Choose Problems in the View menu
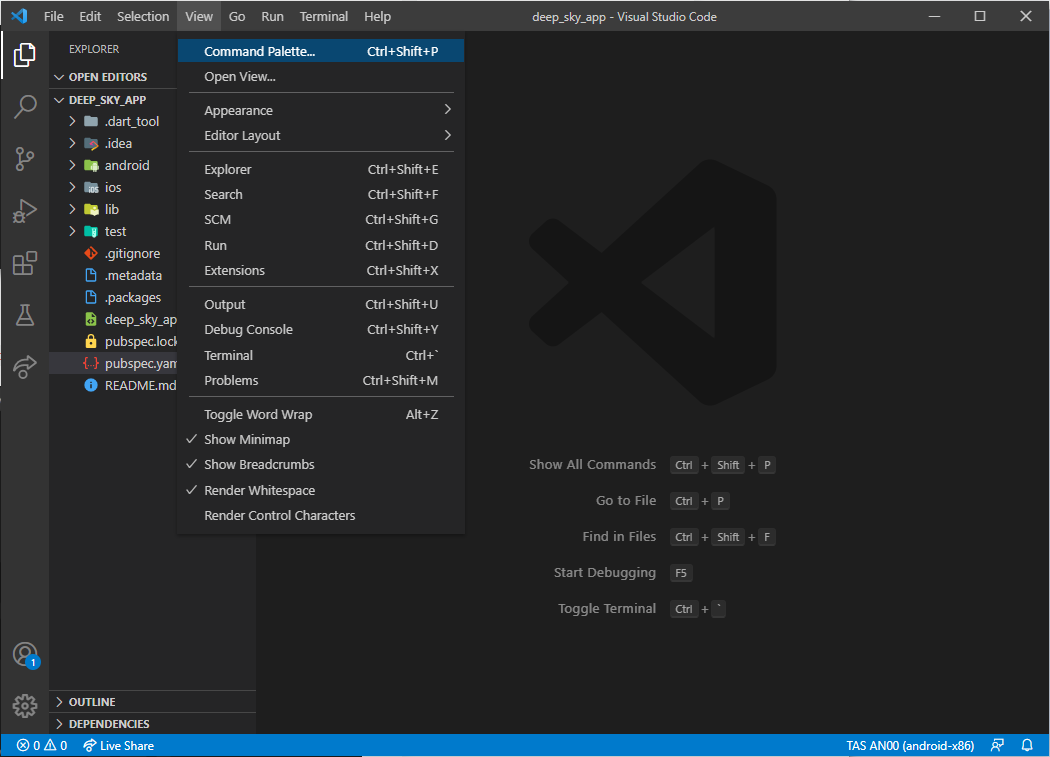This screenshot has width=1050, height=757. tap(321, 381)
